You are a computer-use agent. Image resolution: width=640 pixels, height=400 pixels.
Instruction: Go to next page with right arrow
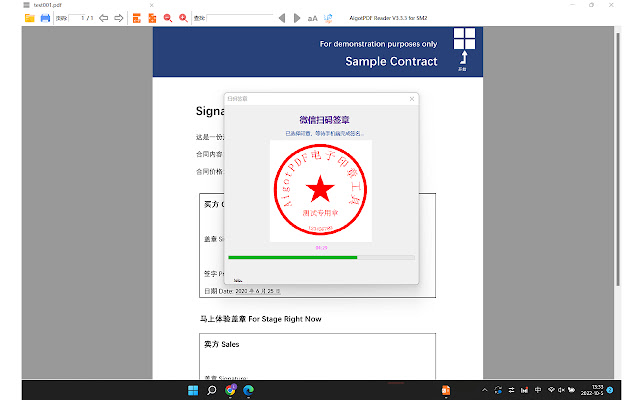(x=119, y=18)
